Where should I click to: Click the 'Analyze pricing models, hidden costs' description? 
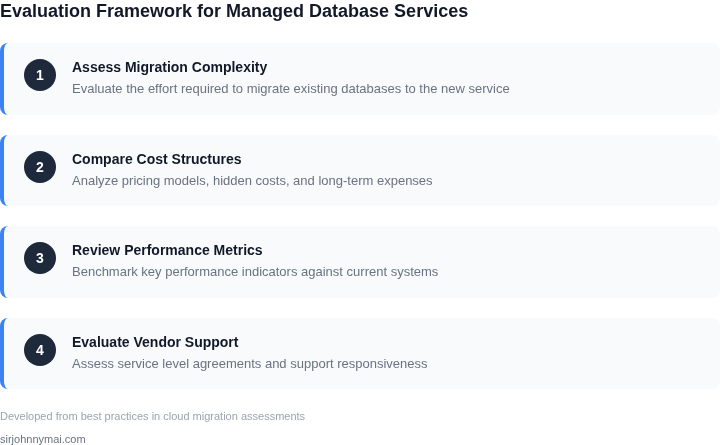click(252, 180)
